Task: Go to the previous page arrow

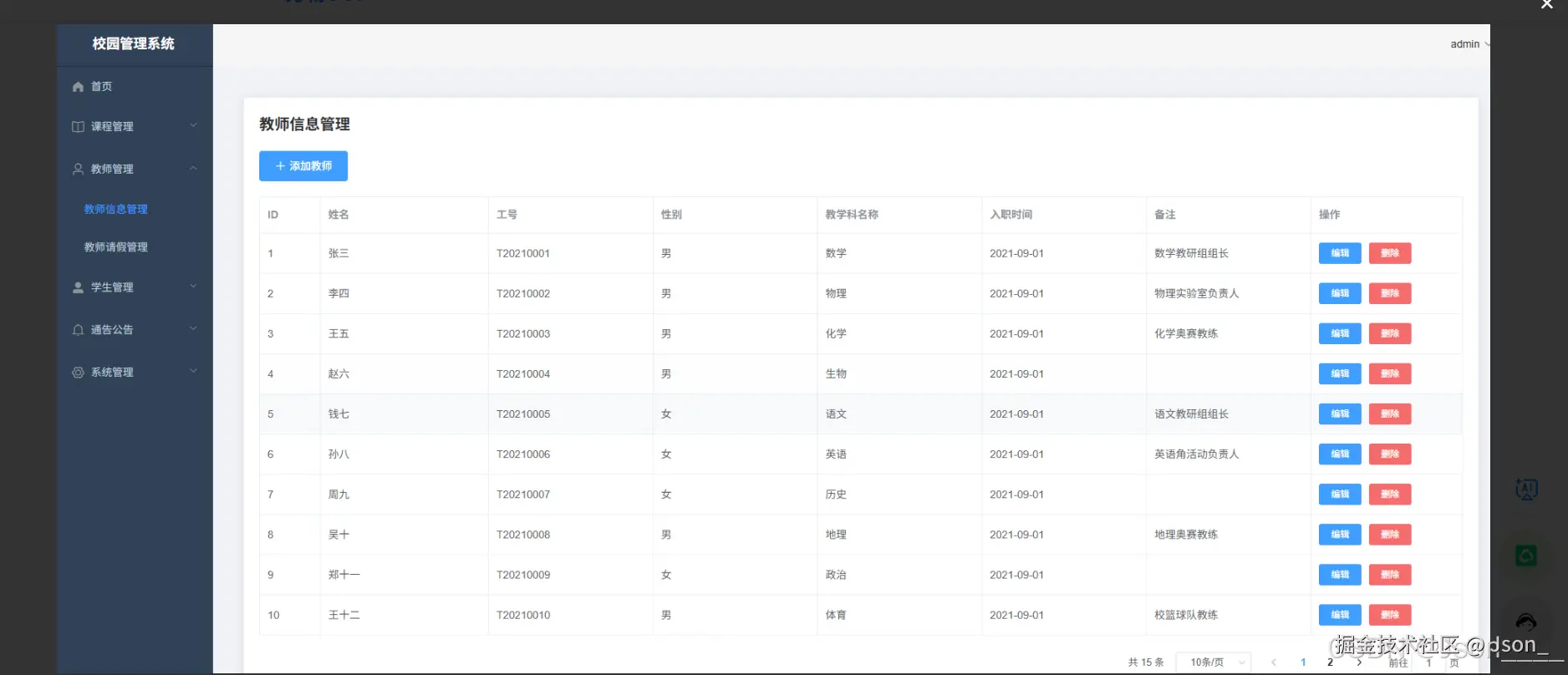Action: click(x=1274, y=662)
